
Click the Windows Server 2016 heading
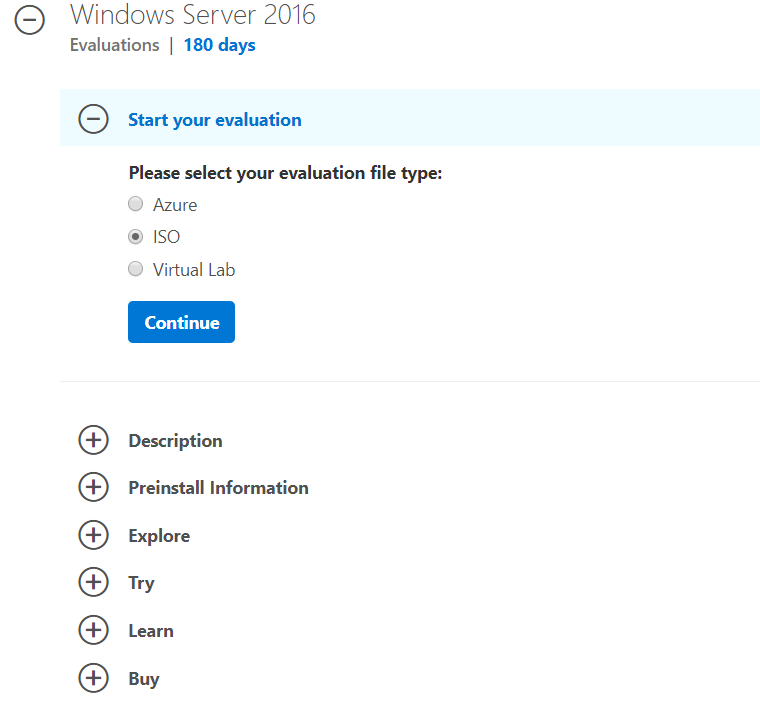point(193,15)
